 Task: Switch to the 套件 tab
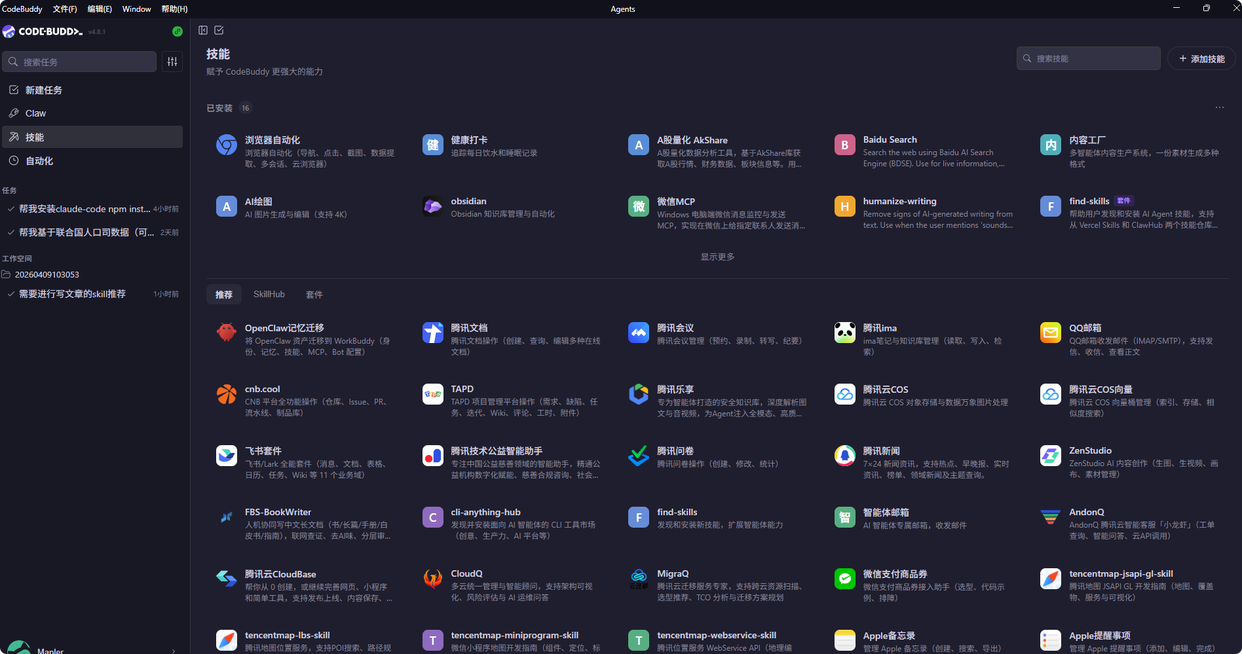(314, 295)
